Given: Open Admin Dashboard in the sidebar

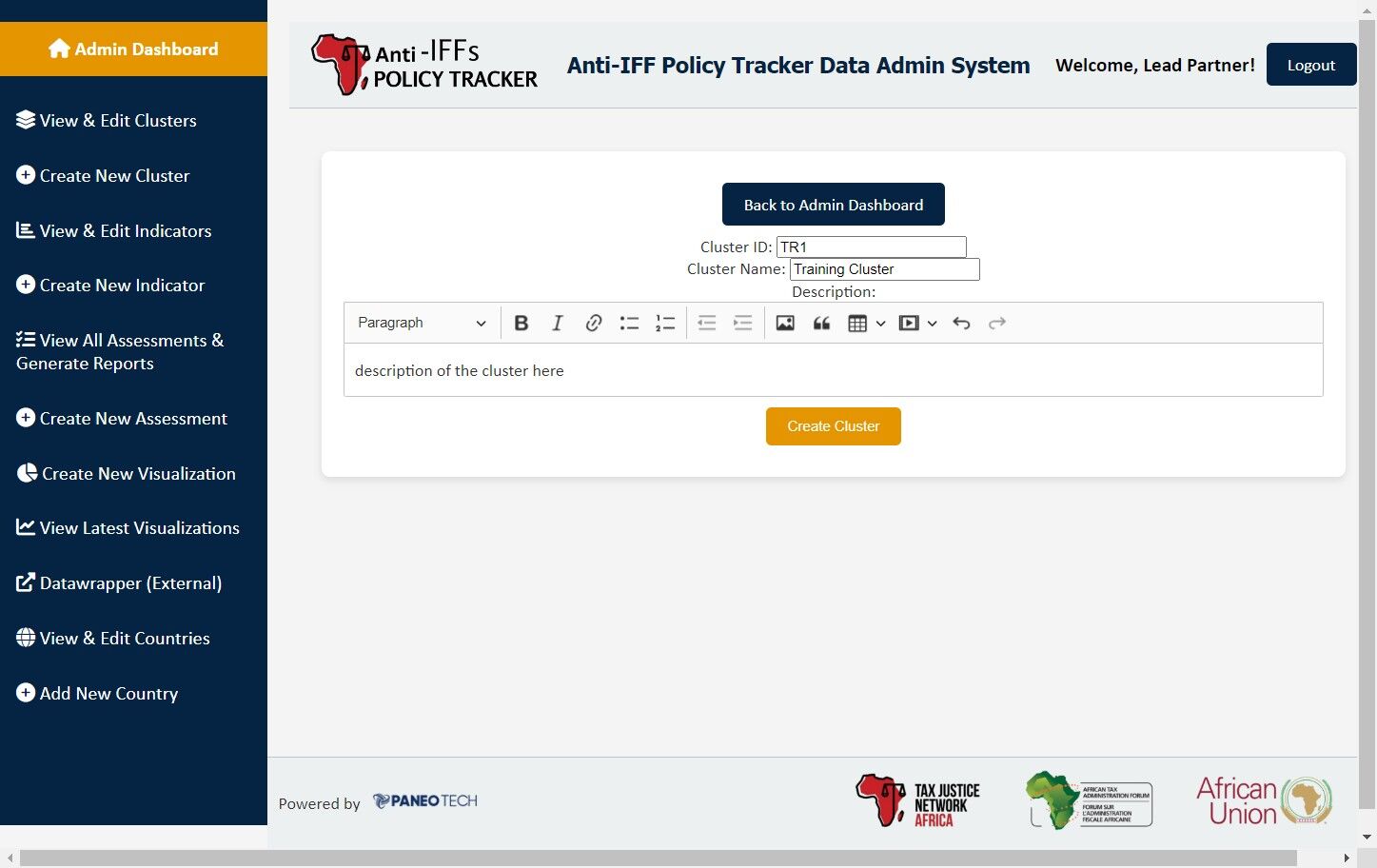Looking at the screenshot, I should (x=133, y=49).
